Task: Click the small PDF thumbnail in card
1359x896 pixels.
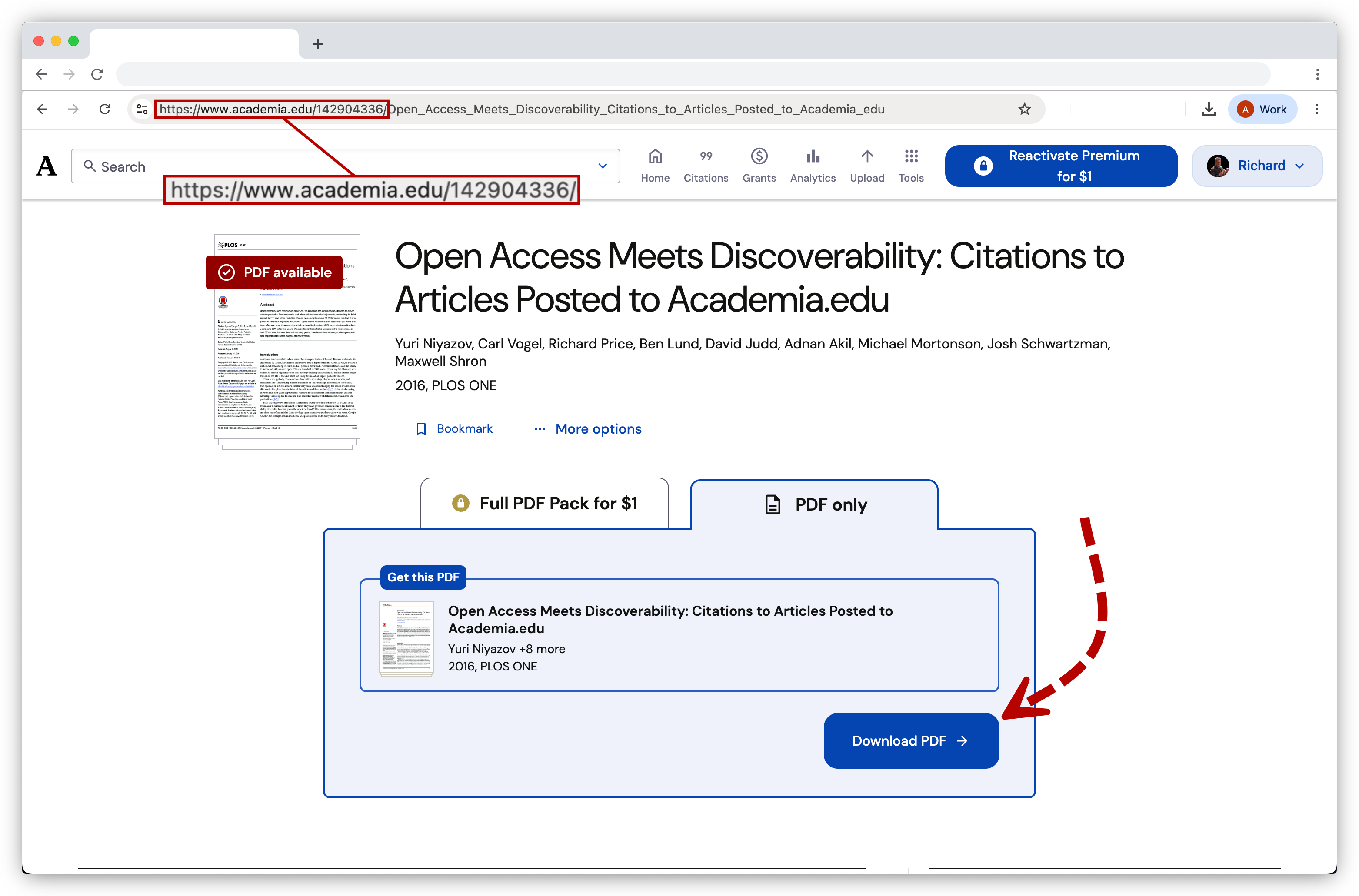Action: click(406, 638)
